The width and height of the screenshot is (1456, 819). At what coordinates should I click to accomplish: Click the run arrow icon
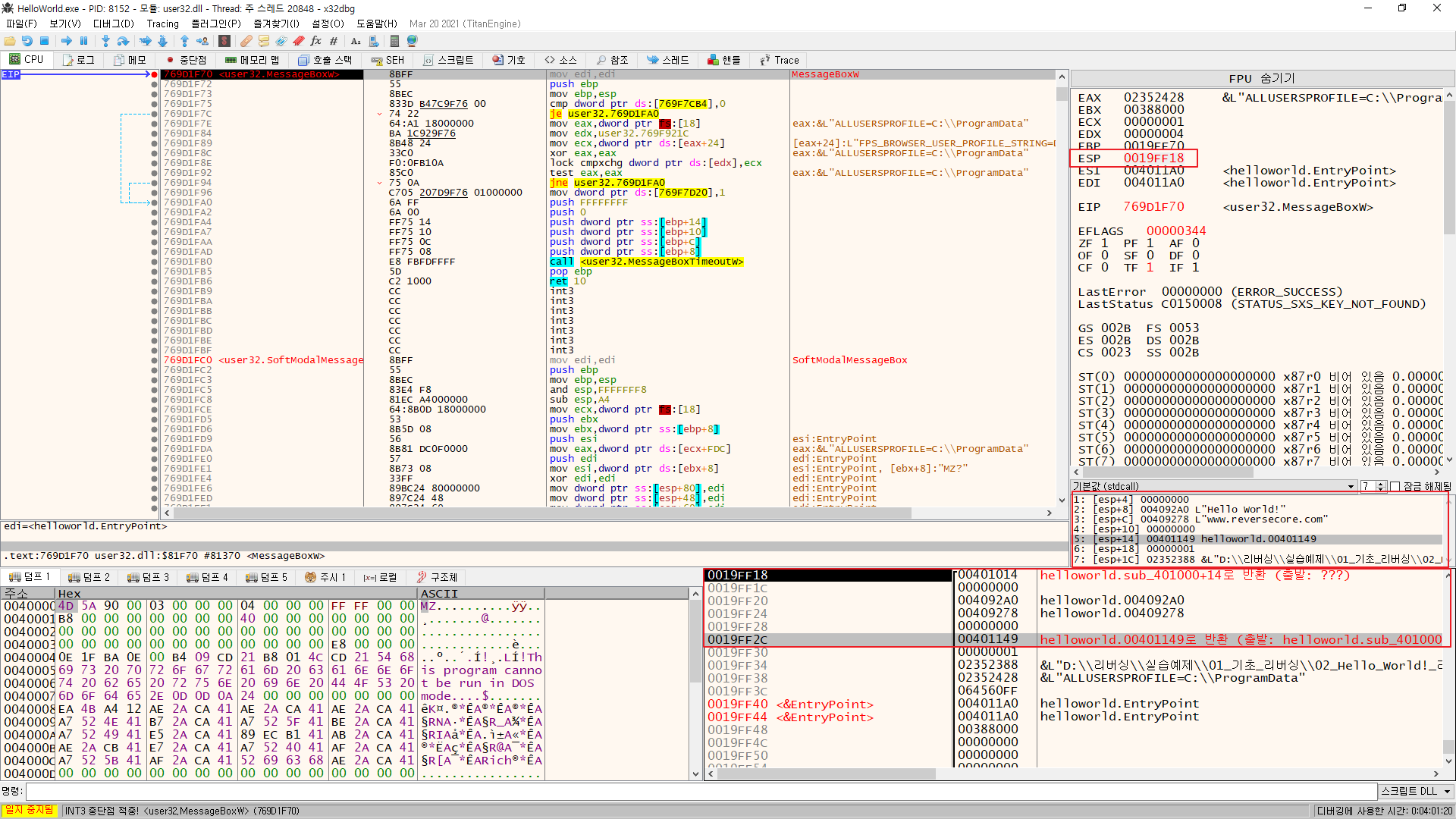tap(67, 41)
